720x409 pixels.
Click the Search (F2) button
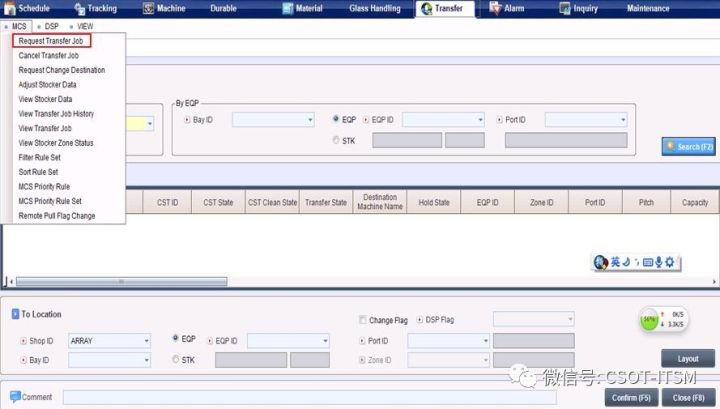point(688,147)
